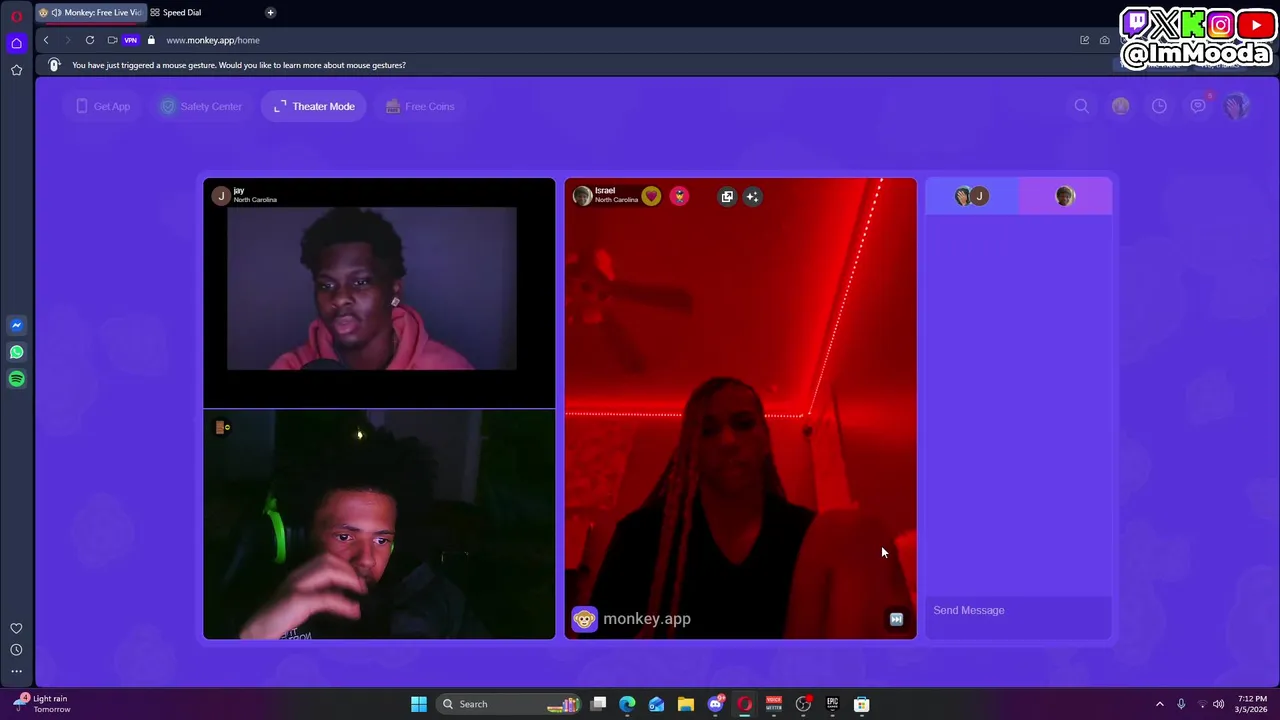Expand the system tray hidden icons chevron

(x=1160, y=704)
